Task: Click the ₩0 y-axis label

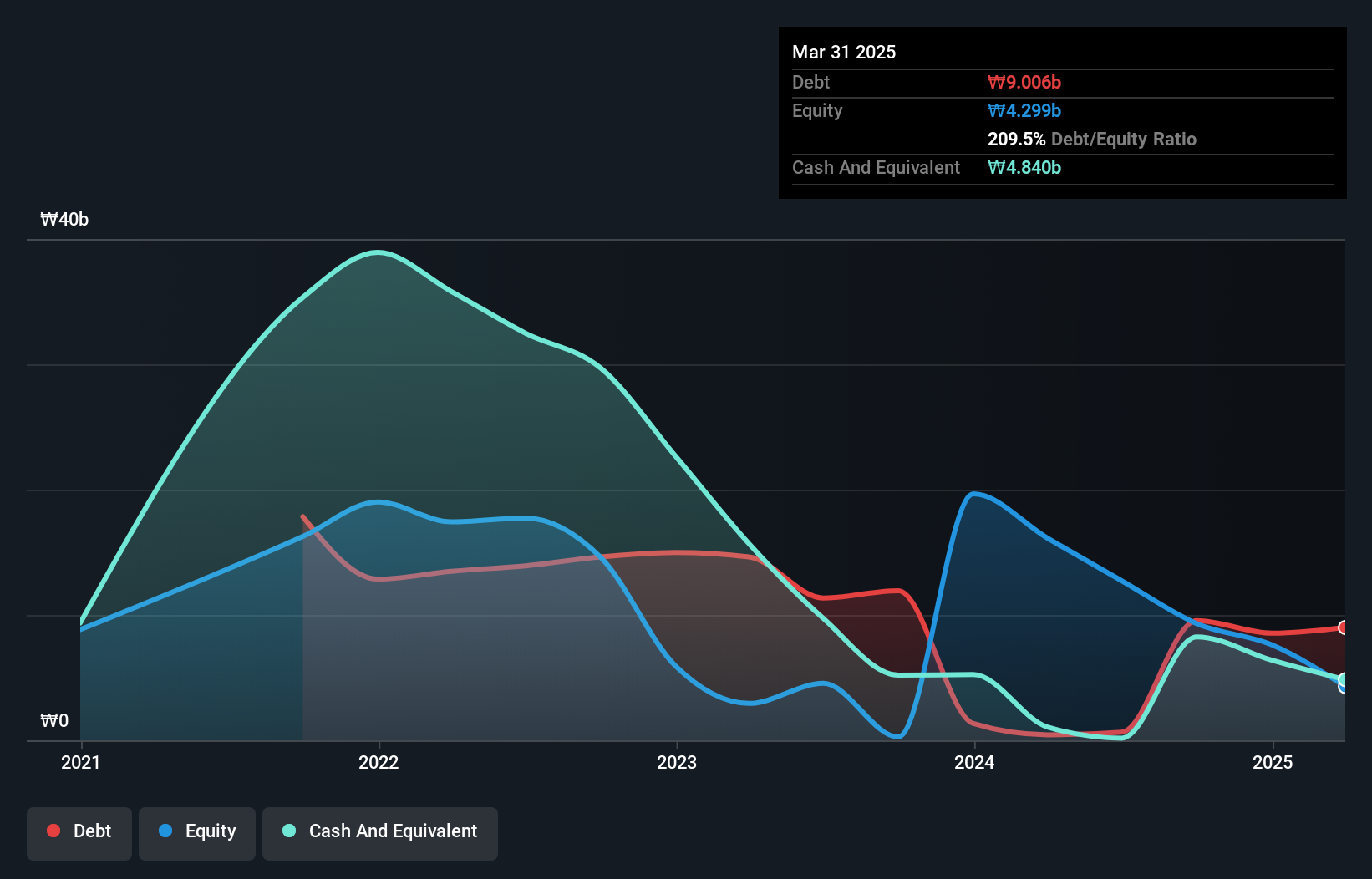Action: click(54, 720)
